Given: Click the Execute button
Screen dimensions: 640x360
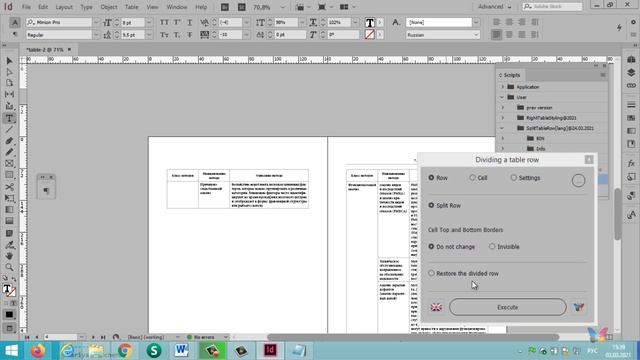Looking at the screenshot, I should pyautogui.click(x=507, y=307).
